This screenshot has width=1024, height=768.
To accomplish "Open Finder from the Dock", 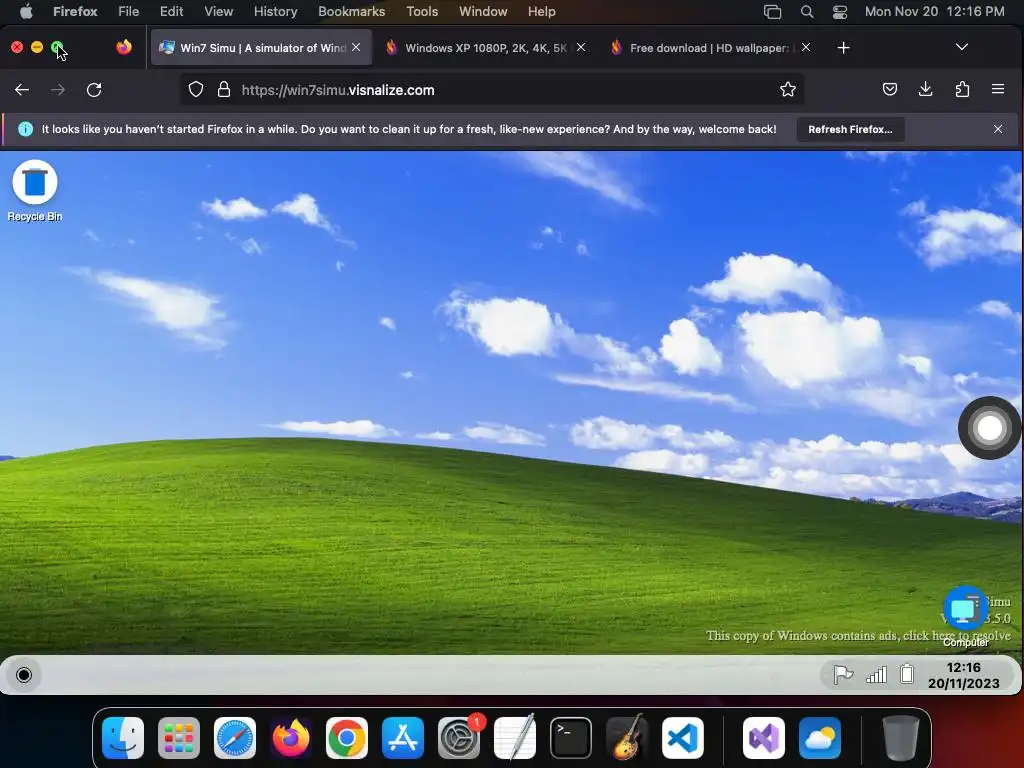I will tap(123, 738).
